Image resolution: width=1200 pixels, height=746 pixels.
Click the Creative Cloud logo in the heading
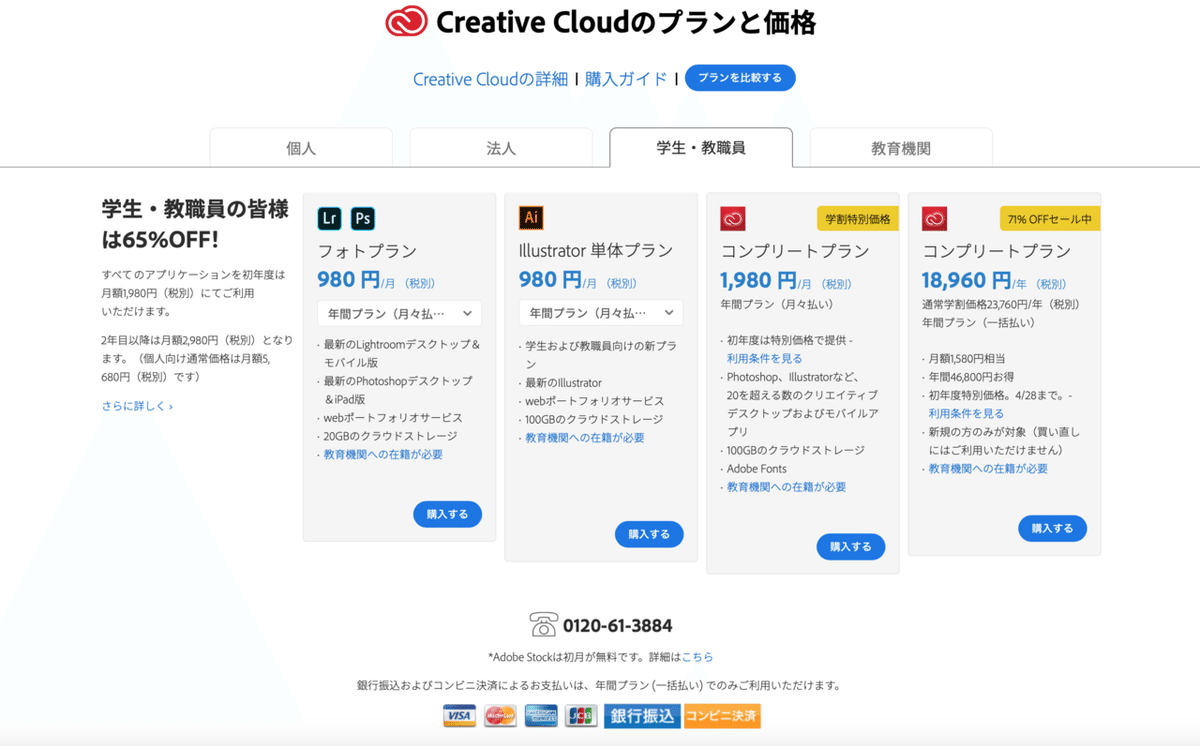click(x=406, y=21)
